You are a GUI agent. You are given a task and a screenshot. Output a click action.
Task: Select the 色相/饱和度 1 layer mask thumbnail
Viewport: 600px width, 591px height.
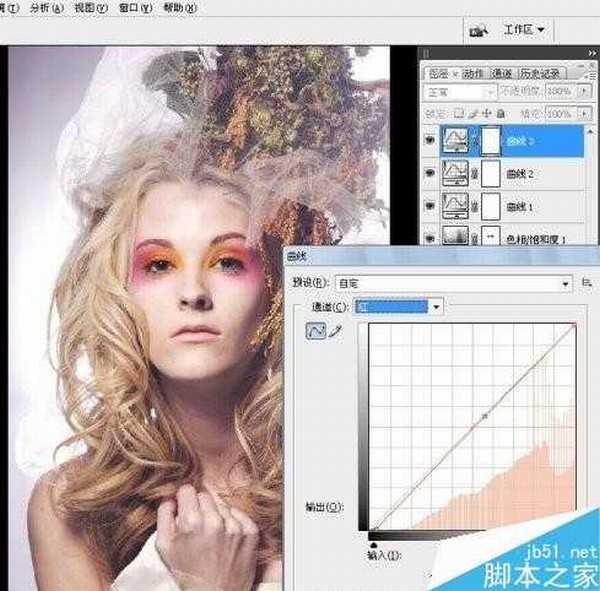(491, 235)
